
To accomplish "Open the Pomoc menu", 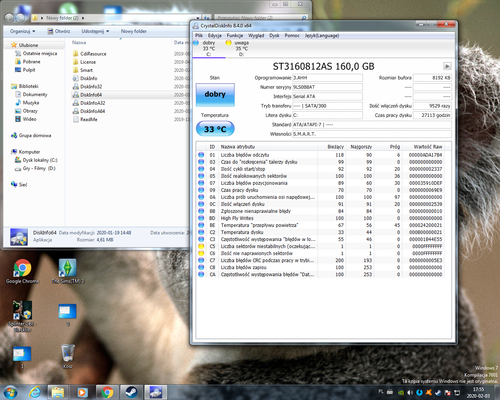I will 292,35.
